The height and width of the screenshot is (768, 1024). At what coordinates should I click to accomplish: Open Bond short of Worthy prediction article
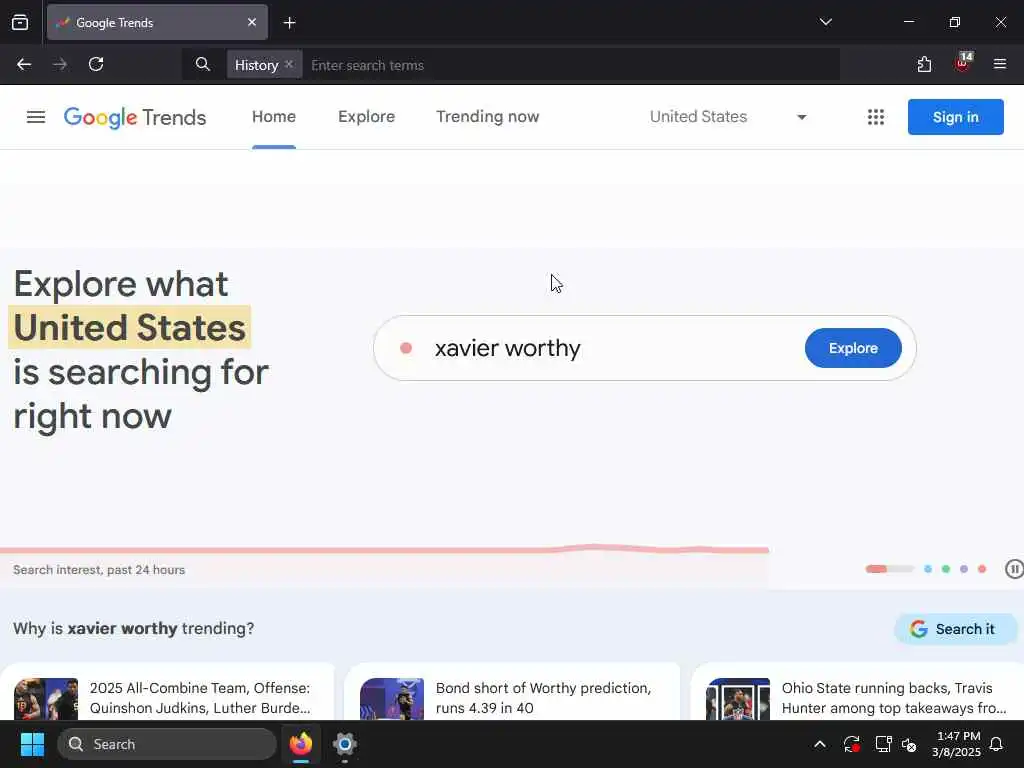tap(543, 697)
